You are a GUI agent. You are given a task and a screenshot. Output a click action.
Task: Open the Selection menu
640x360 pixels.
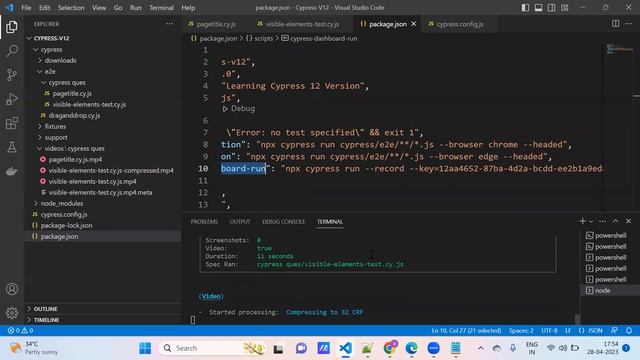pyautogui.click(x=71, y=8)
